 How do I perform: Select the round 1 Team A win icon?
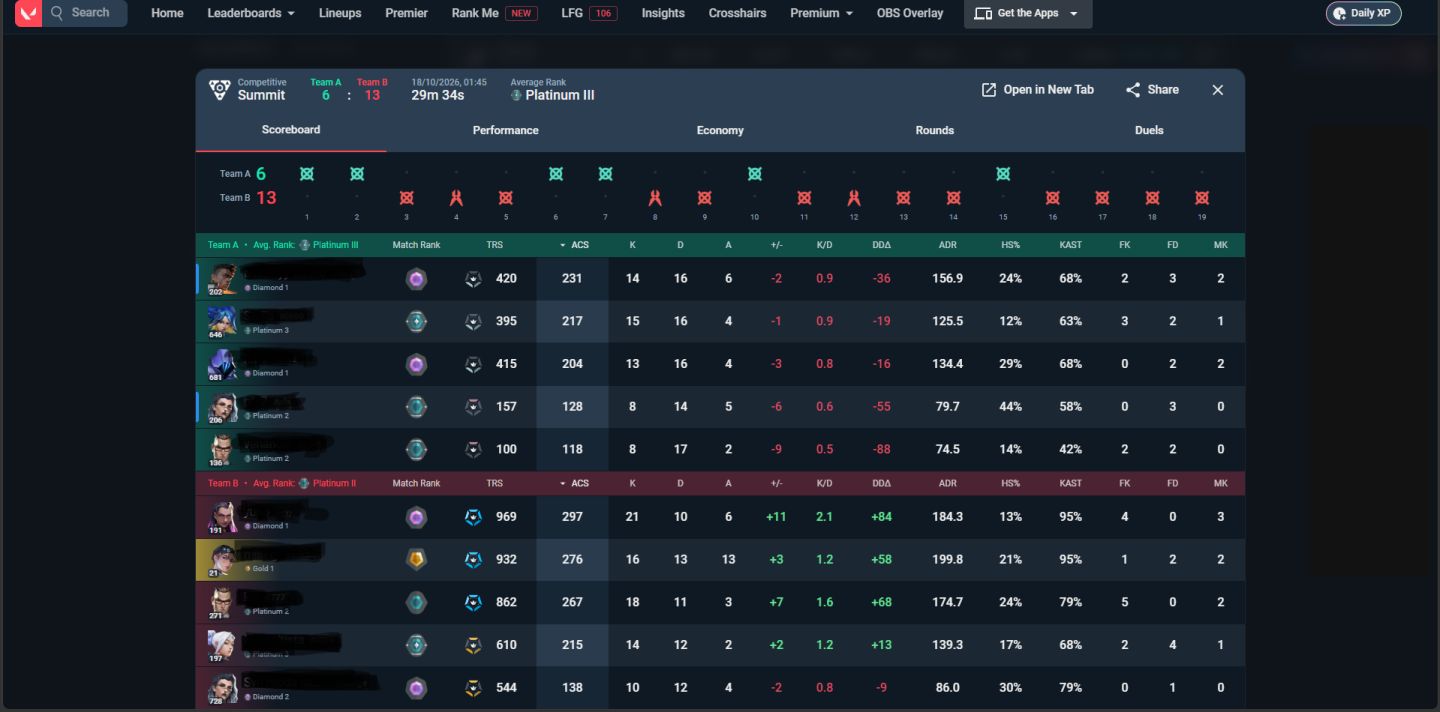tap(307, 174)
